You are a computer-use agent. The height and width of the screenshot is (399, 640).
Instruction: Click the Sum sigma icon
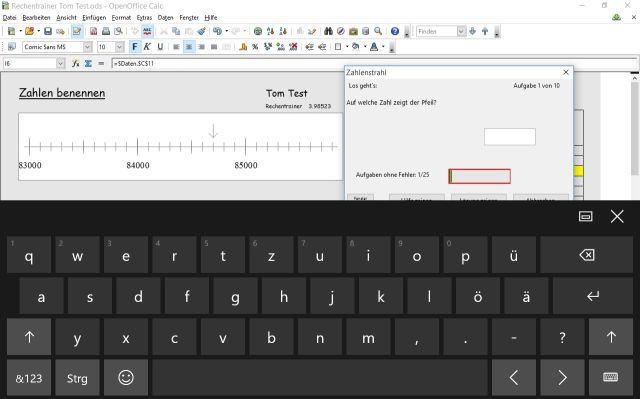(x=88, y=64)
